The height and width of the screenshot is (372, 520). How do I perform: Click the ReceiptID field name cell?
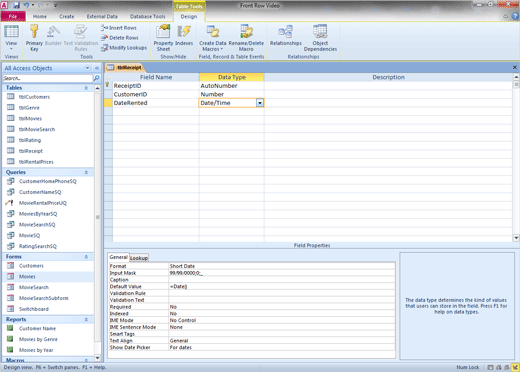pyautogui.click(x=156, y=86)
